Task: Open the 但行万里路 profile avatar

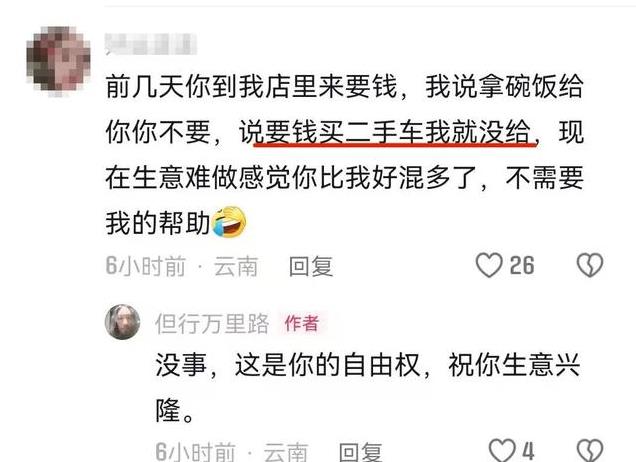Action: coord(122,322)
